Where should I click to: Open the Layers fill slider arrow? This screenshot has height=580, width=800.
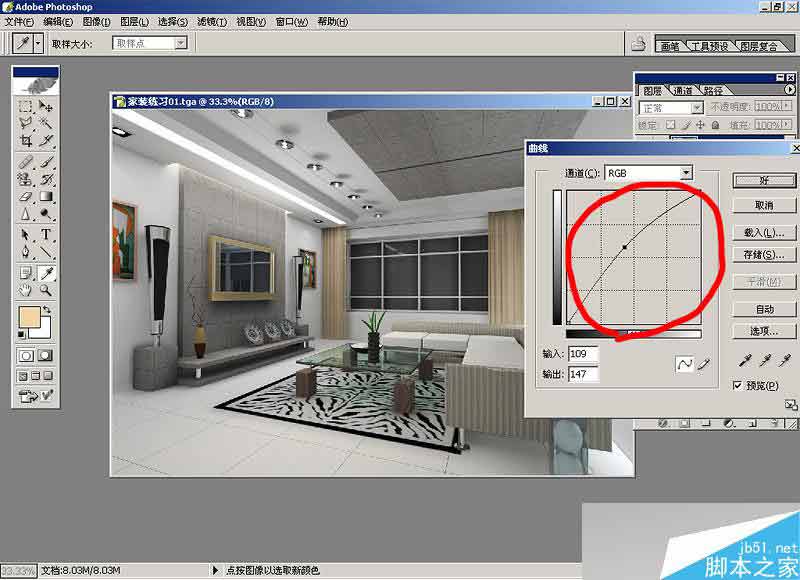(x=787, y=124)
